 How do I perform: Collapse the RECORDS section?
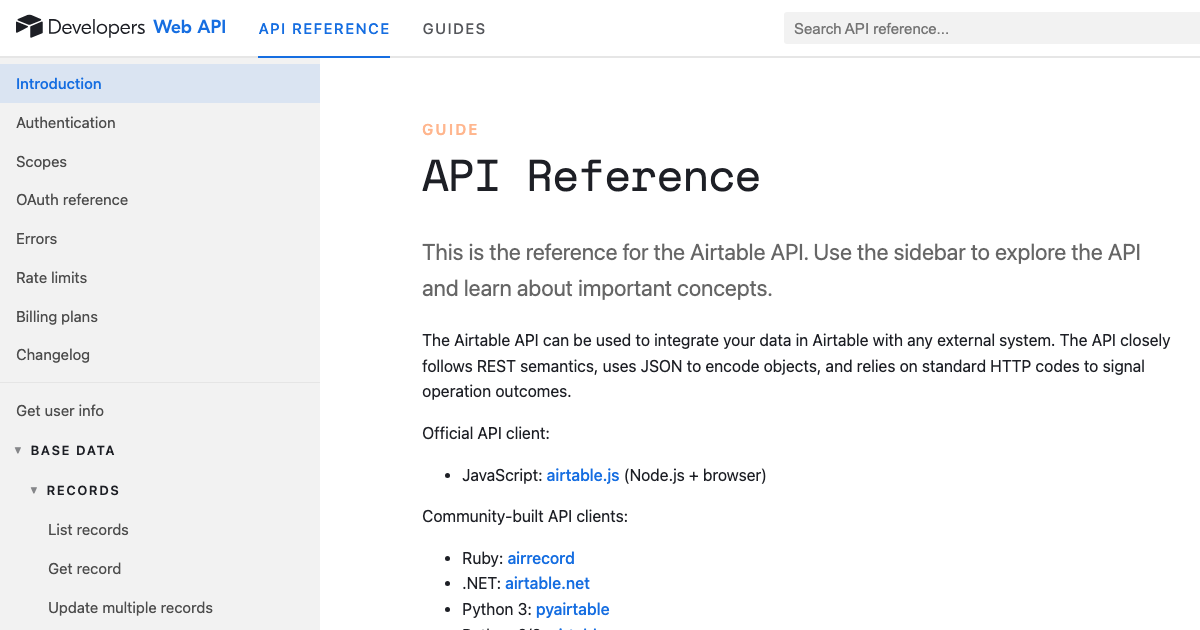click(33, 490)
